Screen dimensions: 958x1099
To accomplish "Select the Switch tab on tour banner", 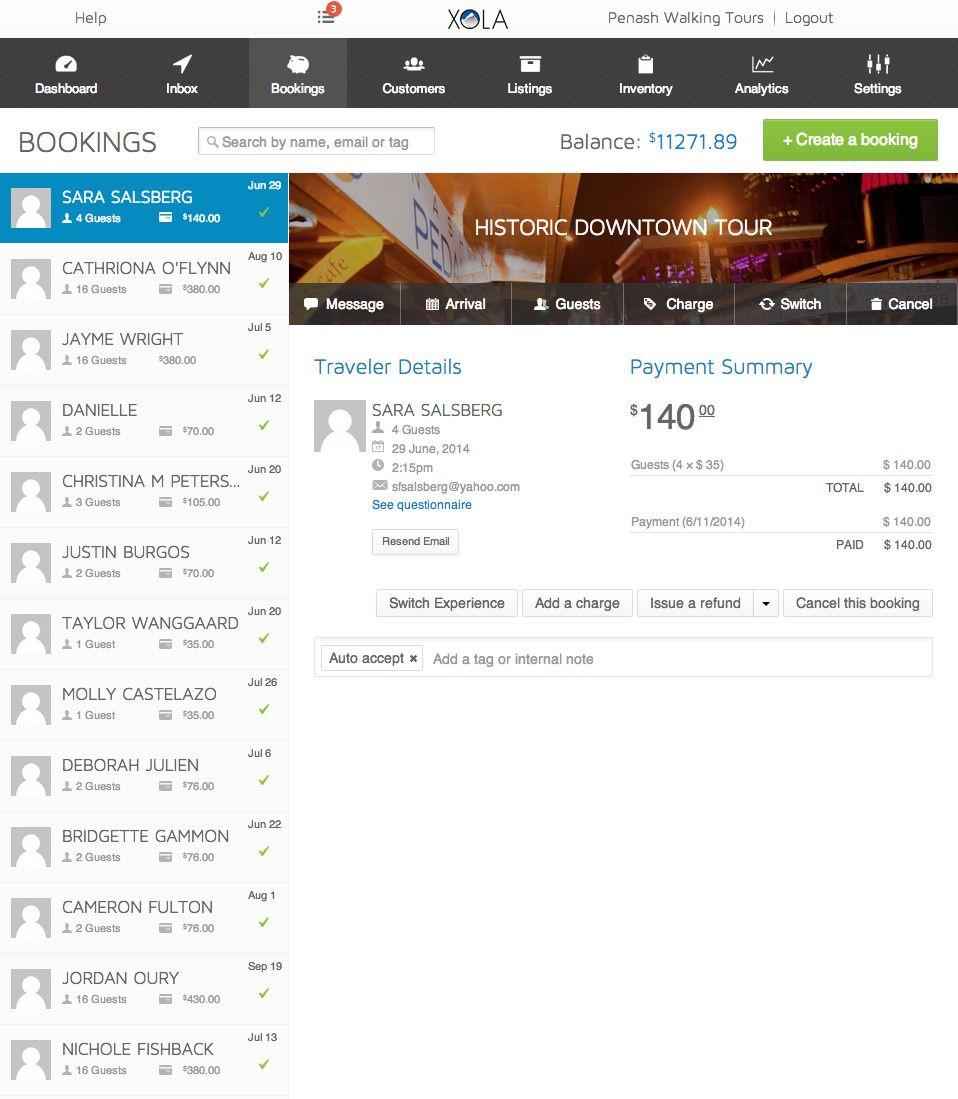I will click(790, 304).
